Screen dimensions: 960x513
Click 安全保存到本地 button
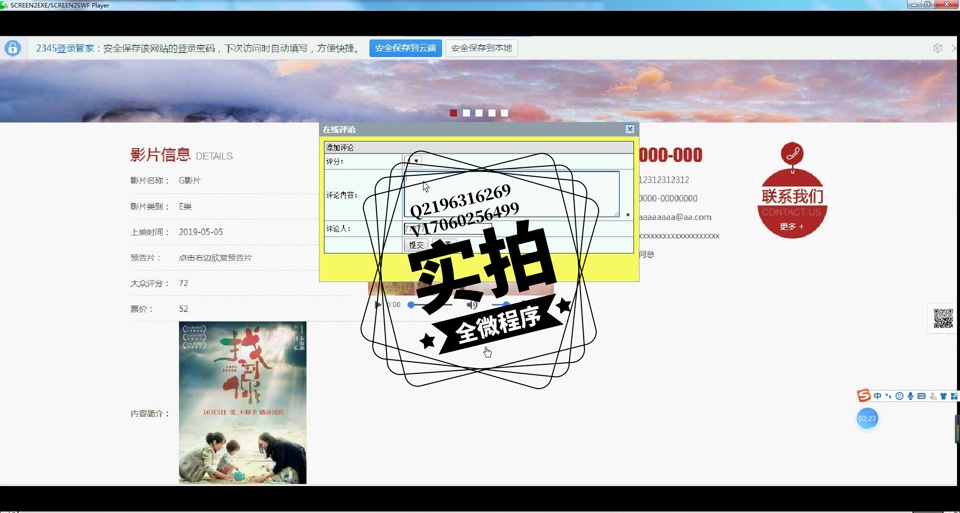[481, 48]
